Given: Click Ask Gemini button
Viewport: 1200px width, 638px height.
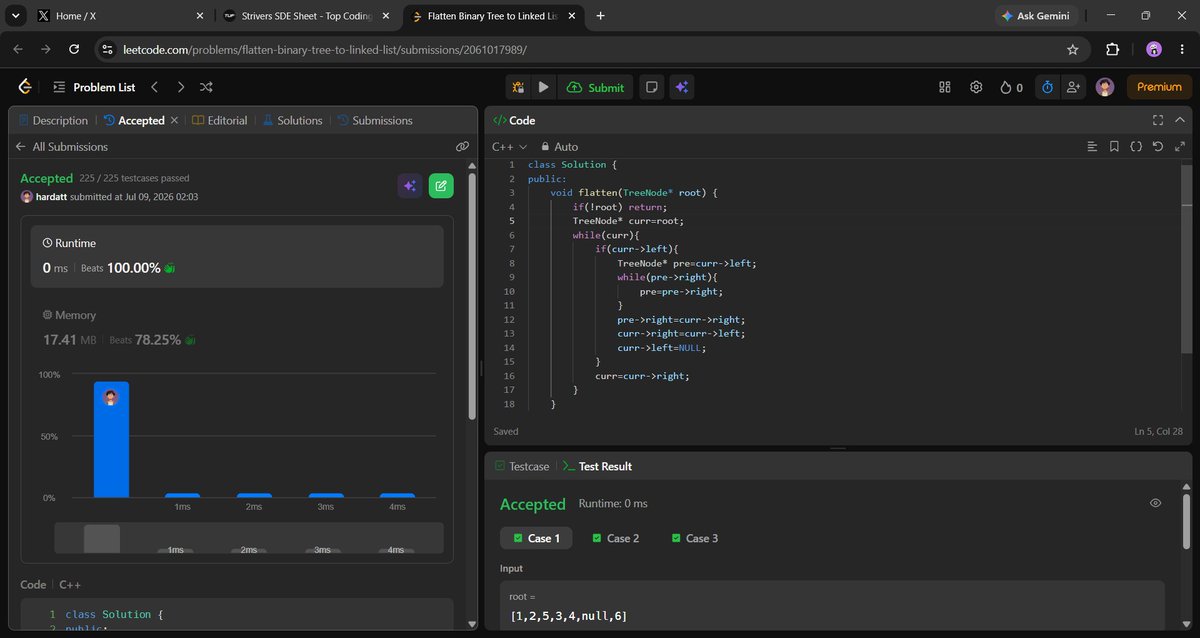Looking at the screenshot, I should [1036, 16].
